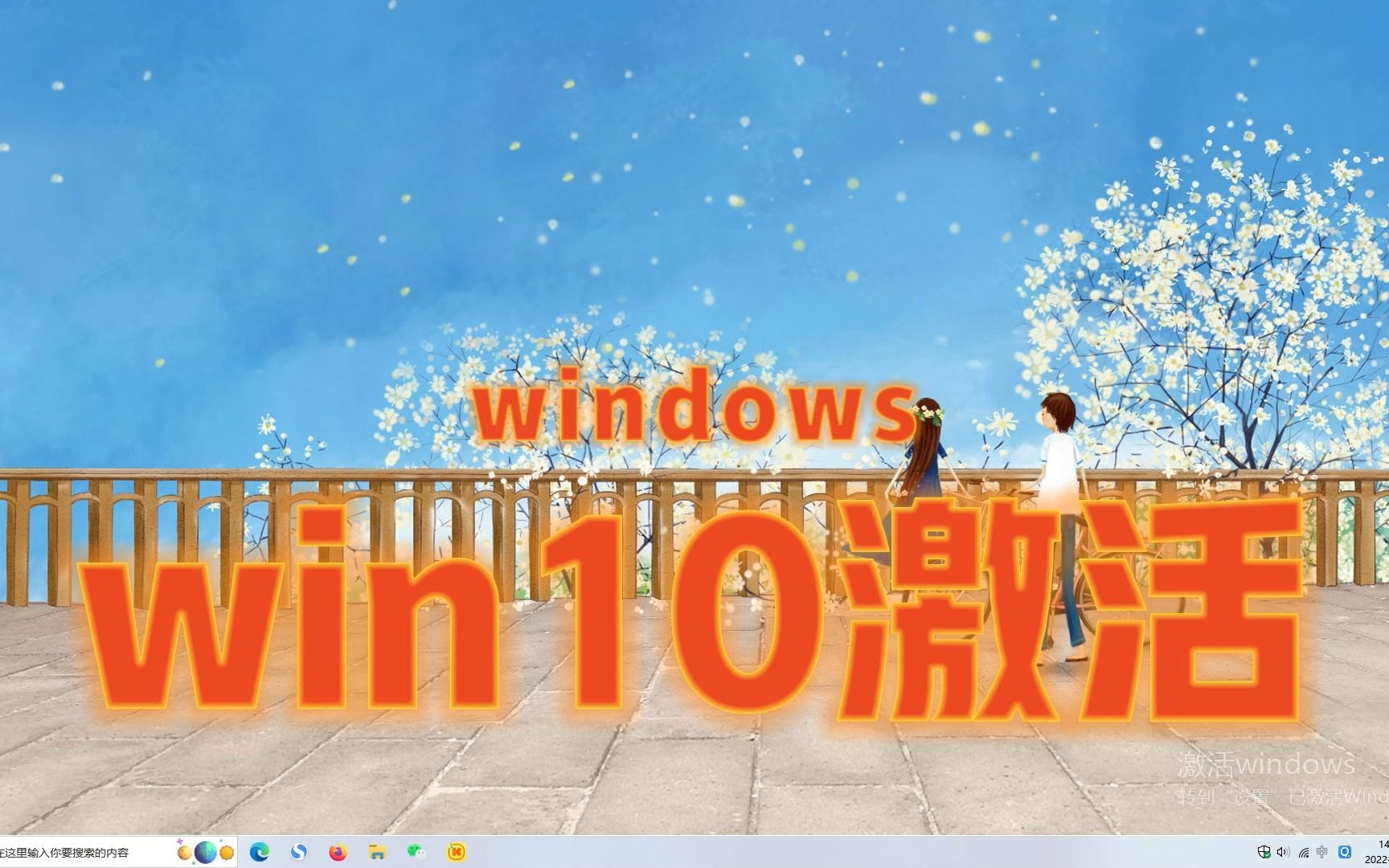The width and height of the screenshot is (1389, 868).
Task: Open Firefox from the taskbar
Action: click(338, 852)
